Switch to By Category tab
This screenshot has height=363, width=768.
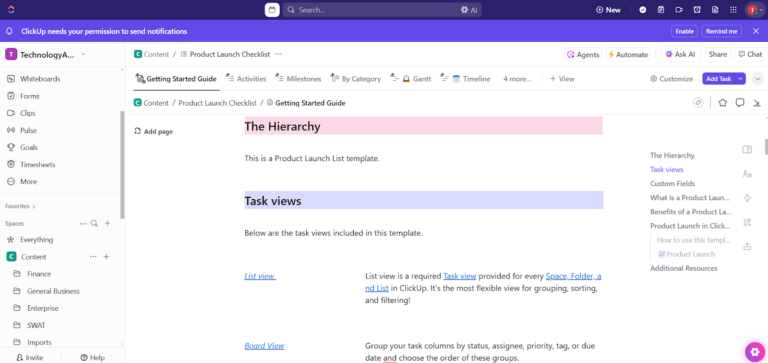(356, 79)
